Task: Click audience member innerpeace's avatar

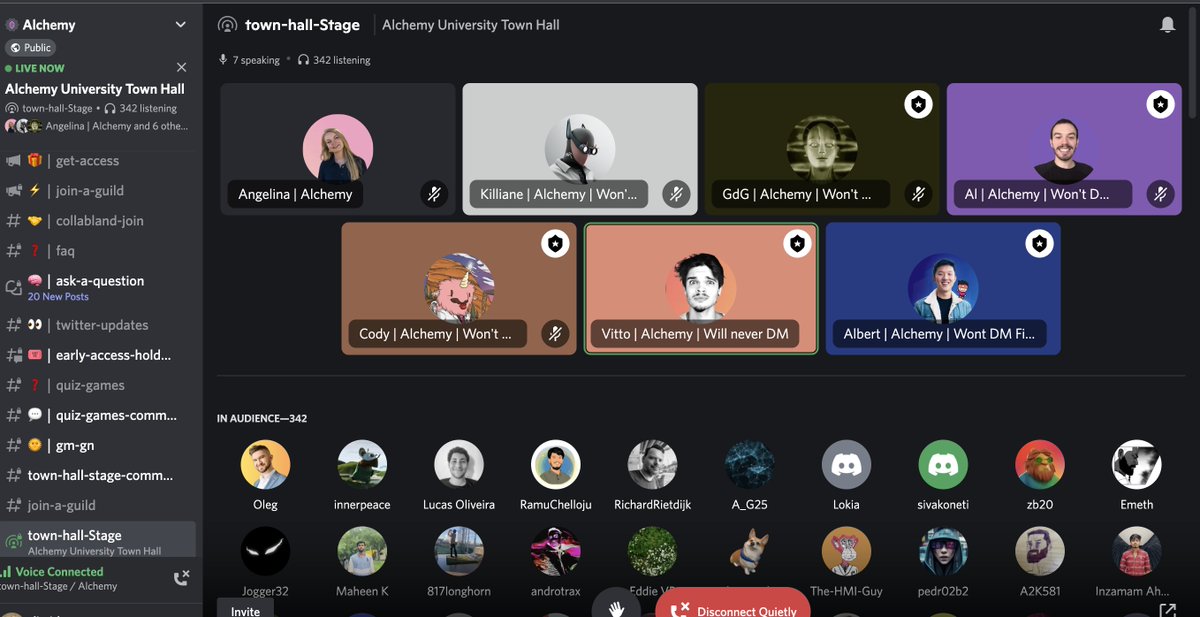Action: pyautogui.click(x=362, y=465)
